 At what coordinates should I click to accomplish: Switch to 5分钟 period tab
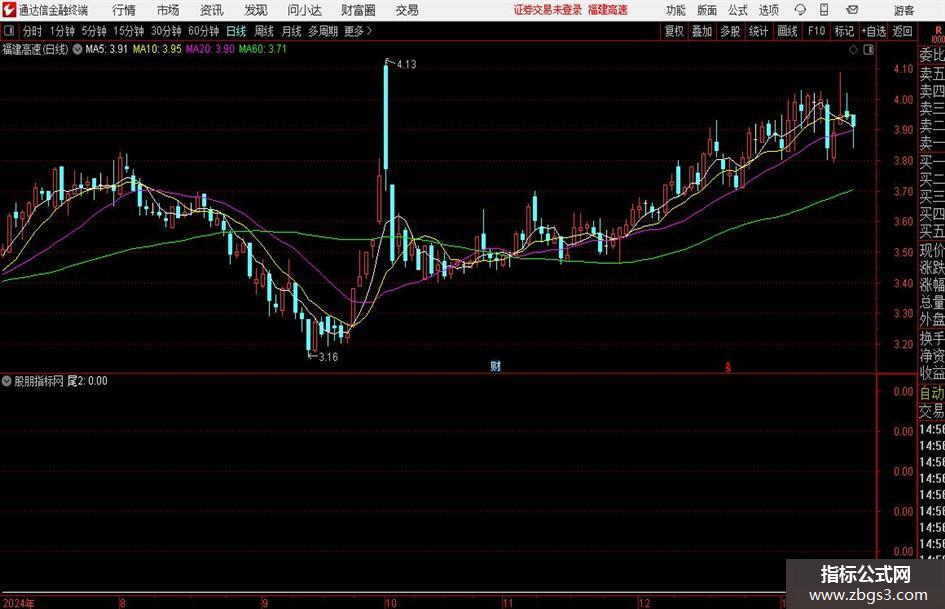[x=93, y=31]
